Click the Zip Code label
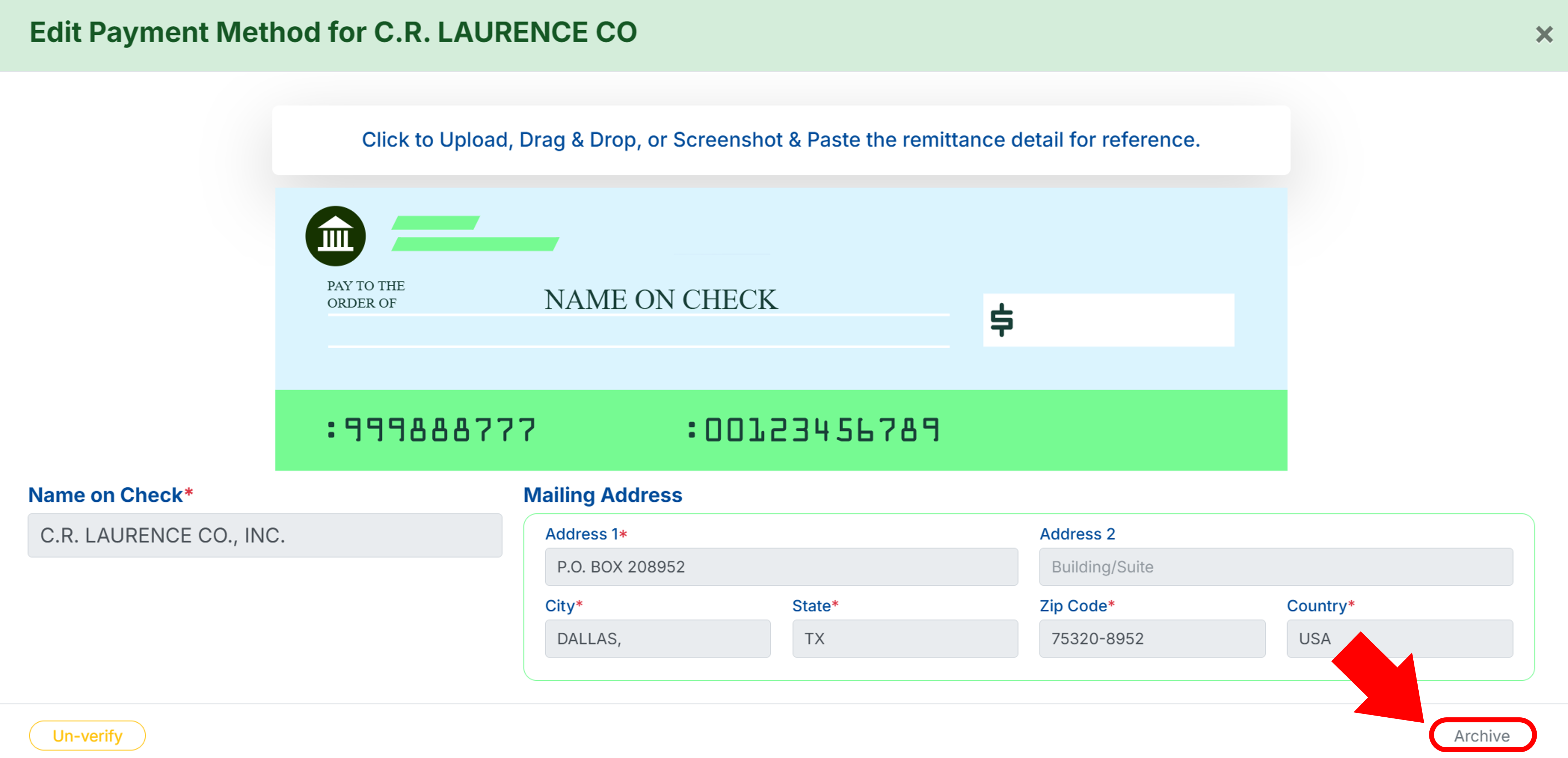The height and width of the screenshot is (758, 1568). [1077, 606]
